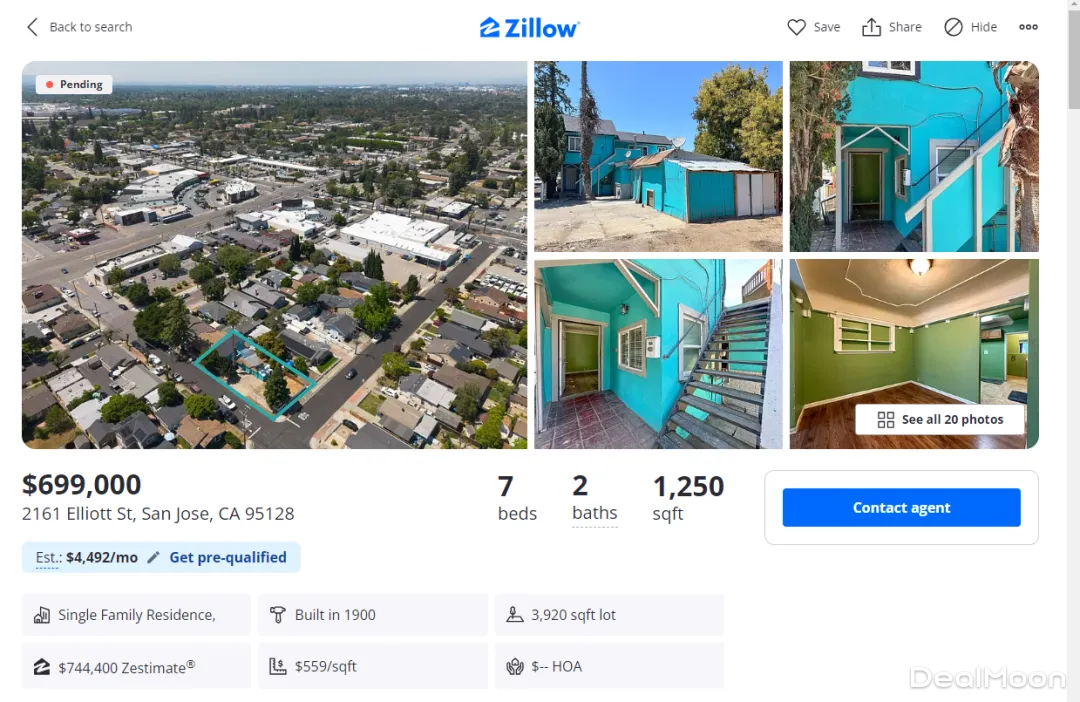Click the back arrow icon
Screen dimensions: 1080x702
[32, 27]
